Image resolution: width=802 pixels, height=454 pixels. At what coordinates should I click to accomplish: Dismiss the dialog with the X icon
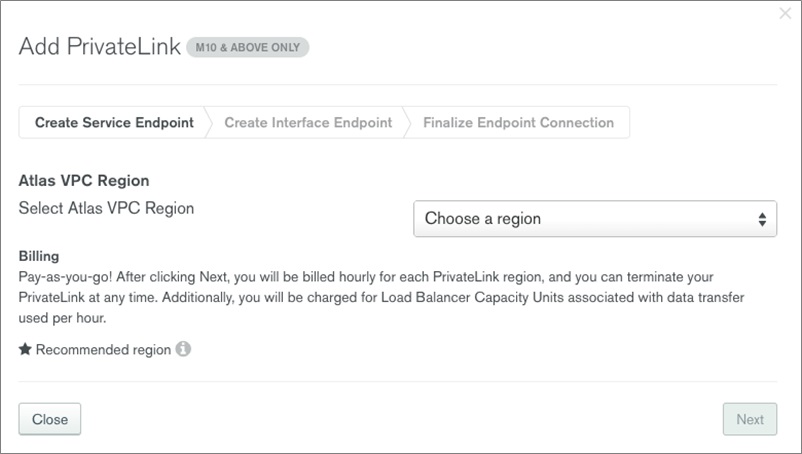pos(785,13)
